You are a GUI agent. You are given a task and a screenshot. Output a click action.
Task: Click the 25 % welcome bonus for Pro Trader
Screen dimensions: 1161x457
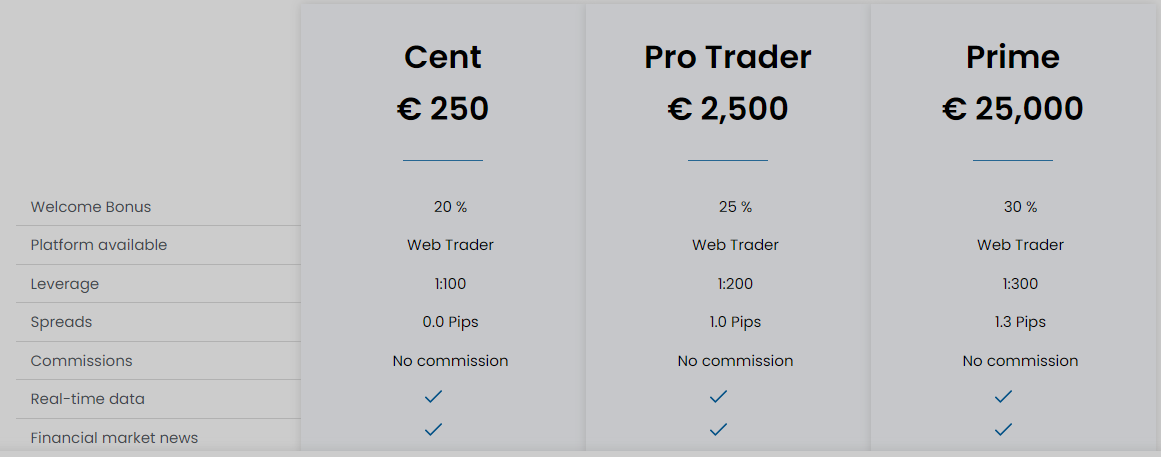(735, 207)
